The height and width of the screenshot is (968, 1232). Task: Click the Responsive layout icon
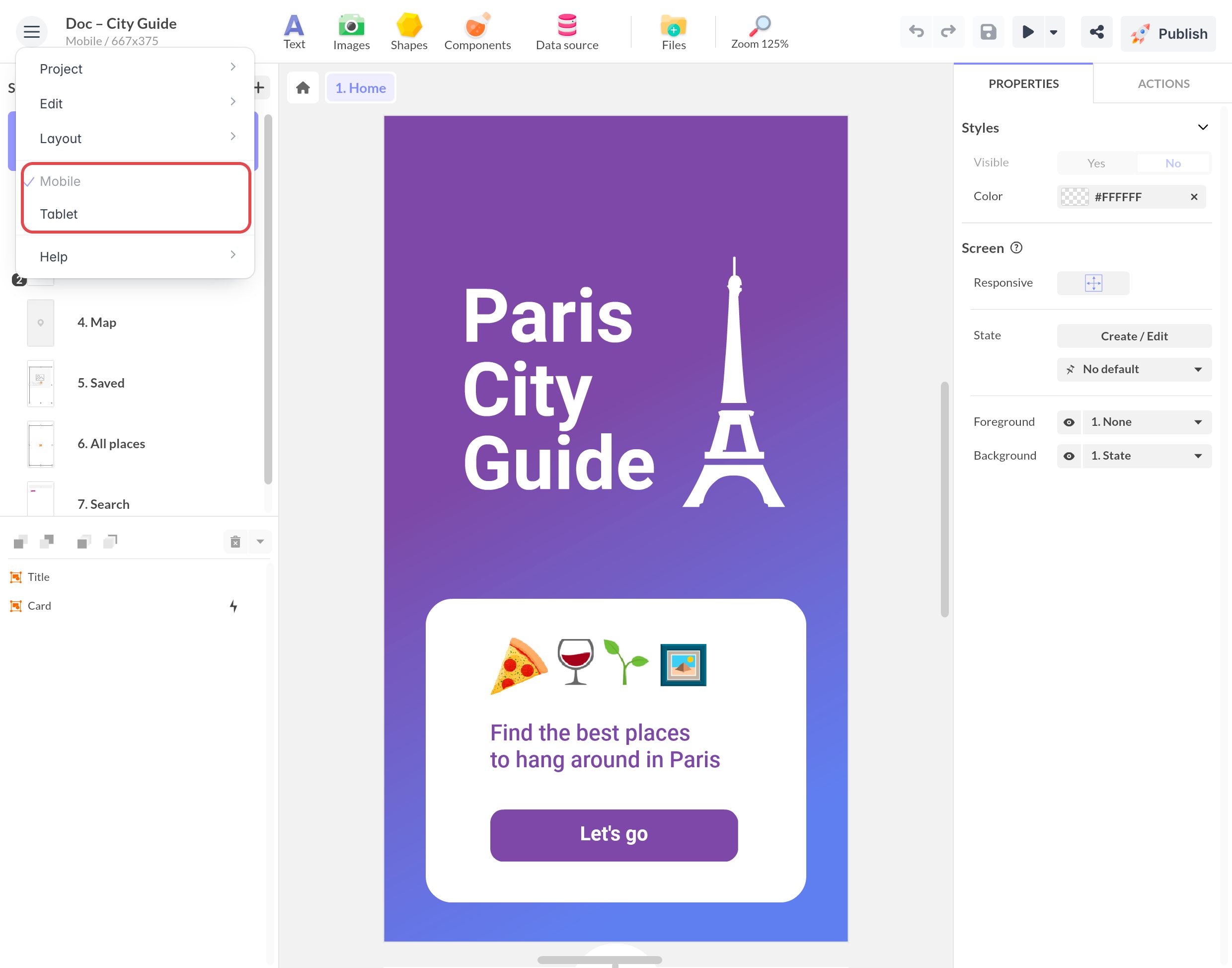(x=1093, y=283)
